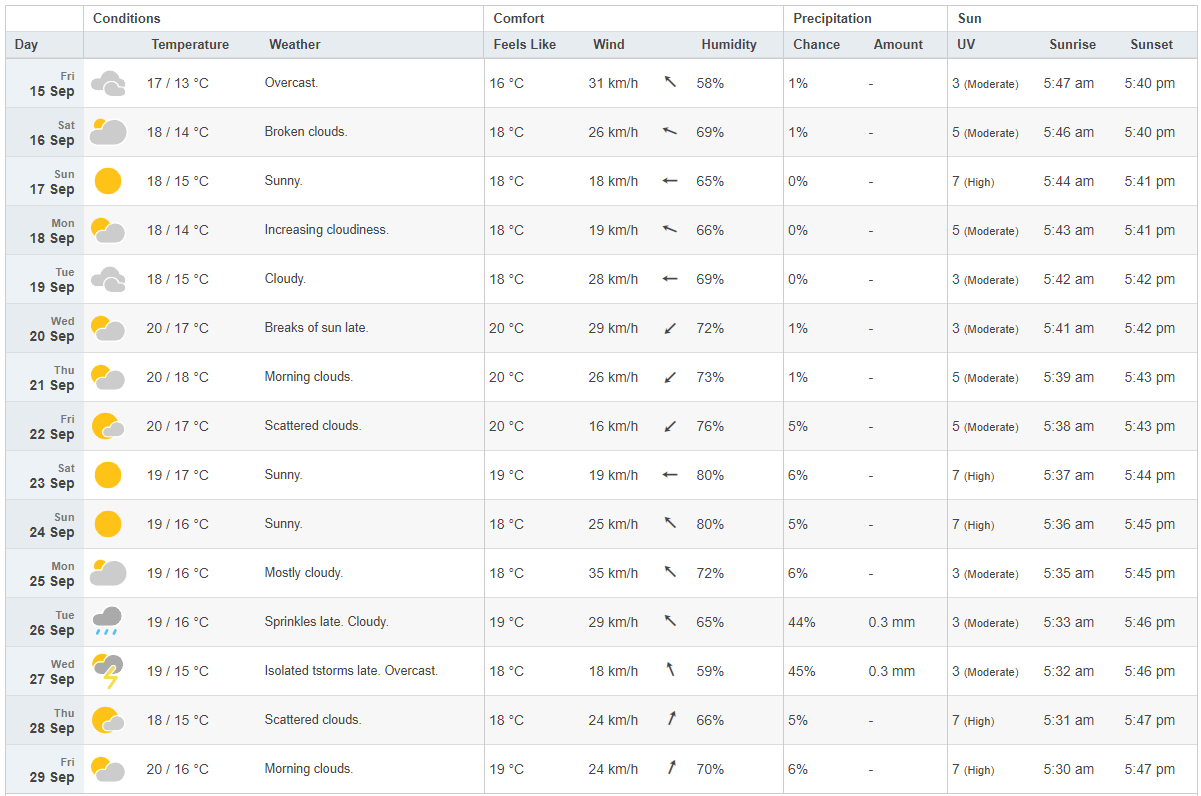Click the overcast icon for Fri 15 Sep
This screenshot has height=796, width=1201.
[x=108, y=83]
